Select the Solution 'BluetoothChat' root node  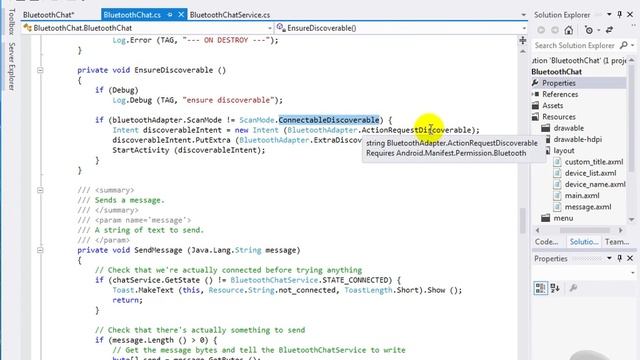coord(579,60)
